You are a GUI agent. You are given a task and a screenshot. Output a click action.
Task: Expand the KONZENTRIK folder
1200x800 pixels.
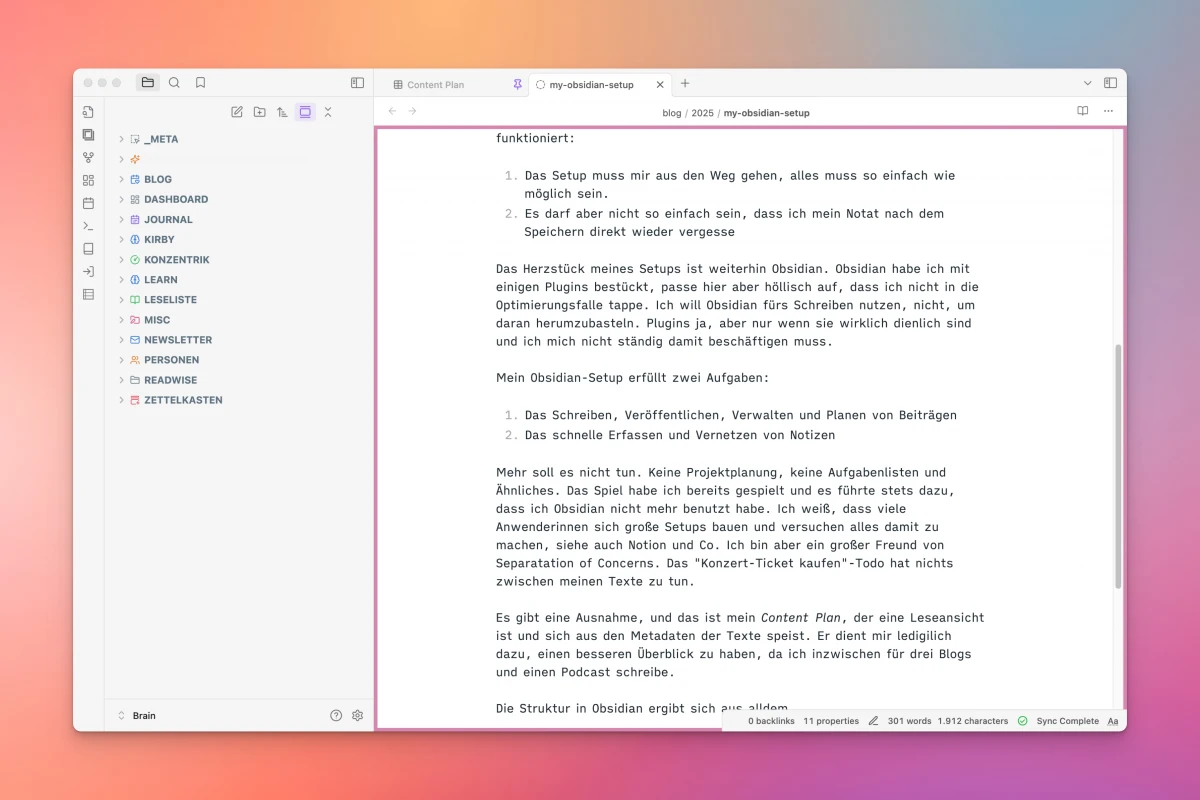[122, 259]
